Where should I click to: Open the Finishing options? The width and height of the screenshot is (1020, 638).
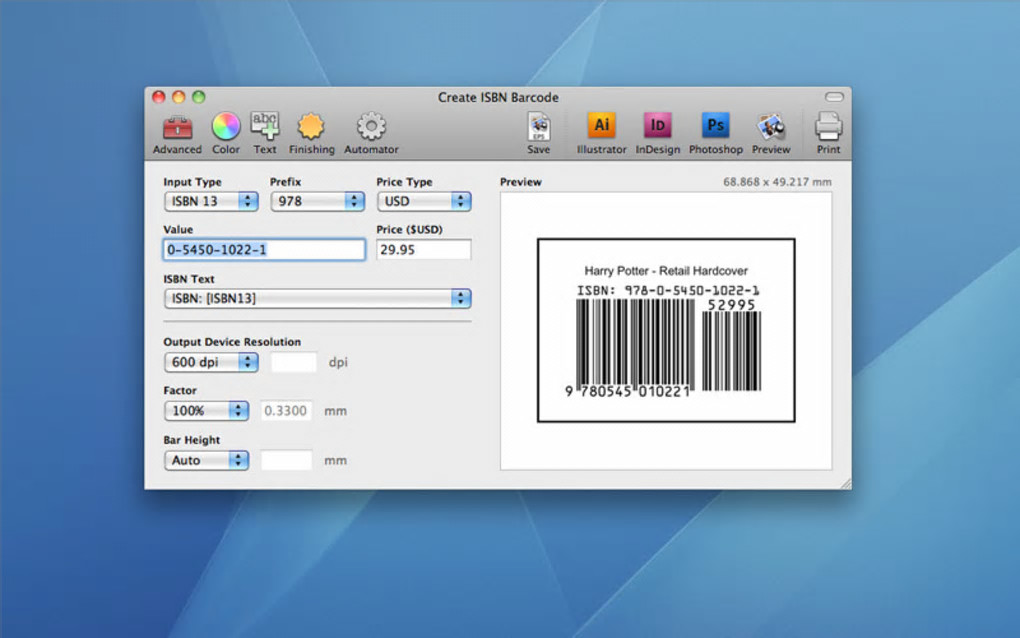[x=311, y=127]
